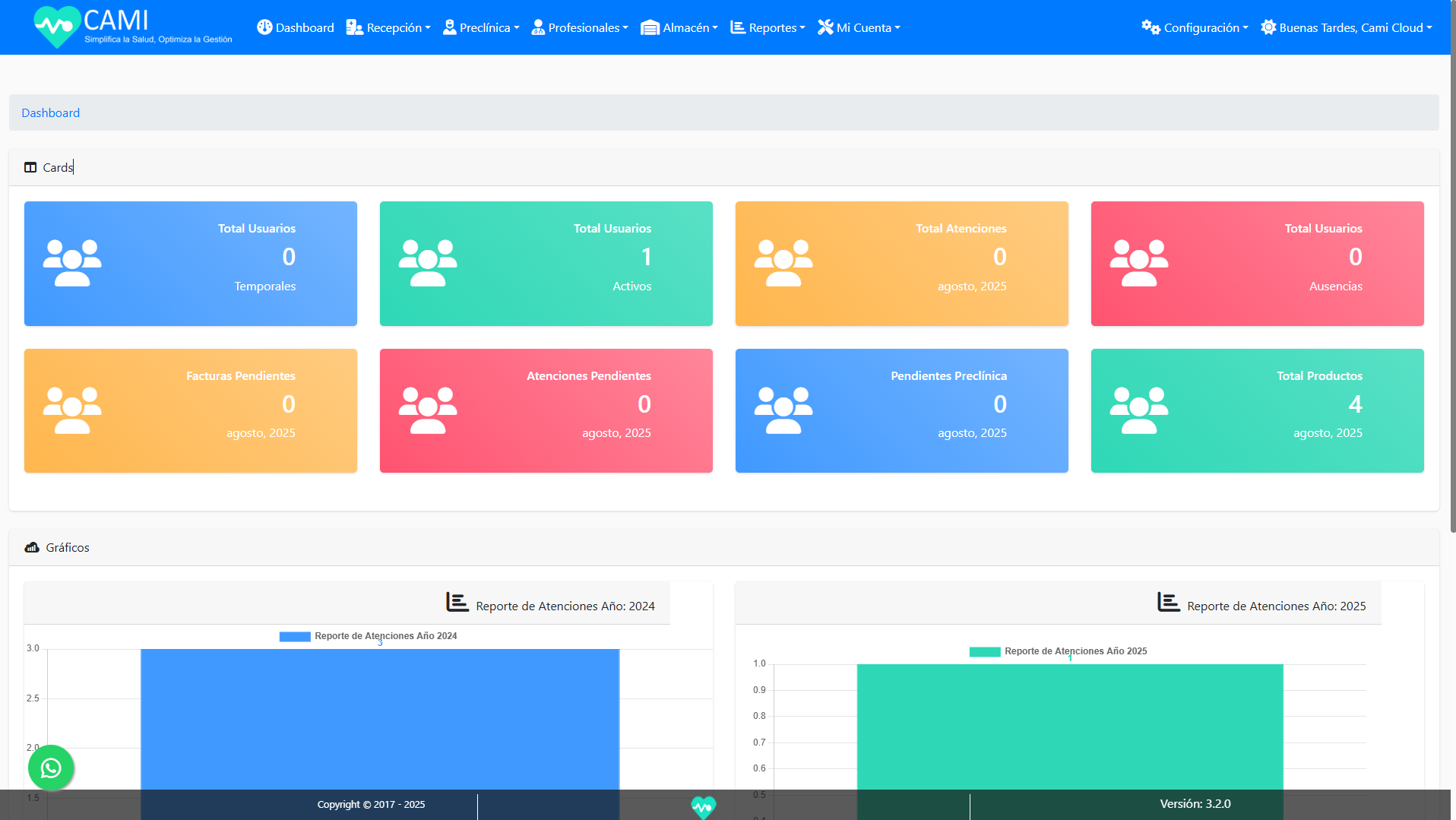Expand the Recepción dropdown menu
1456x820 pixels.
click(388, 27)
